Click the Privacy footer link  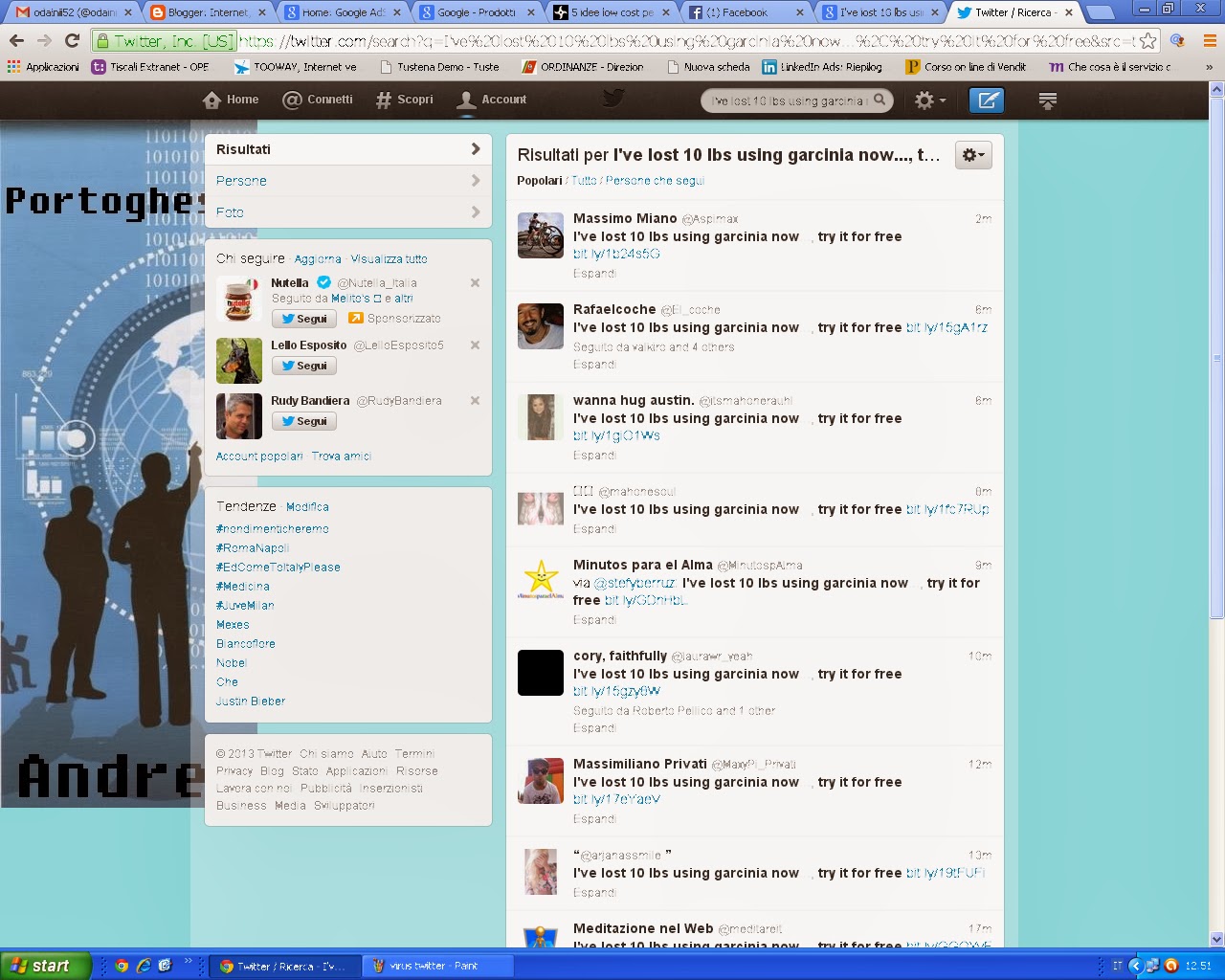[x=234, y=771]
